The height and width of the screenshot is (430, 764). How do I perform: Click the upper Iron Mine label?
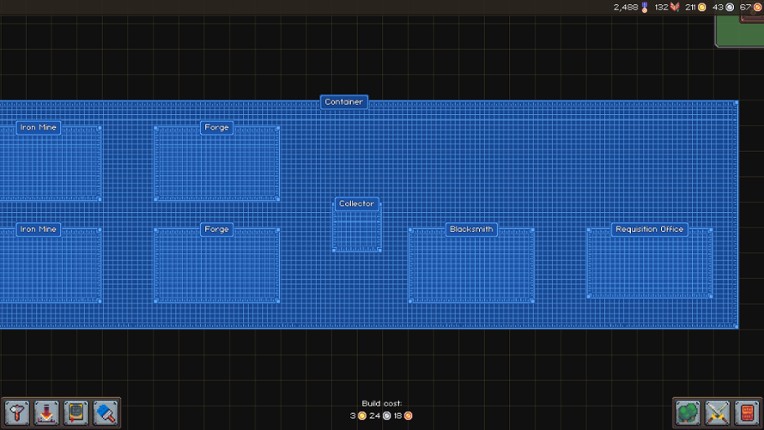[x=39, y=128]
